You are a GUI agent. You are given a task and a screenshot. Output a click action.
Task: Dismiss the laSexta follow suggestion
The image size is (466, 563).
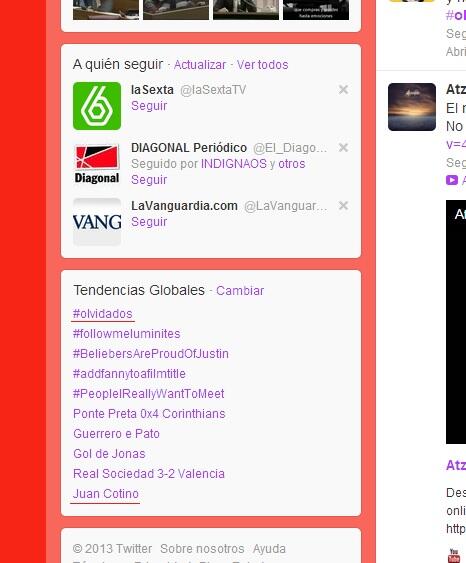343,90
